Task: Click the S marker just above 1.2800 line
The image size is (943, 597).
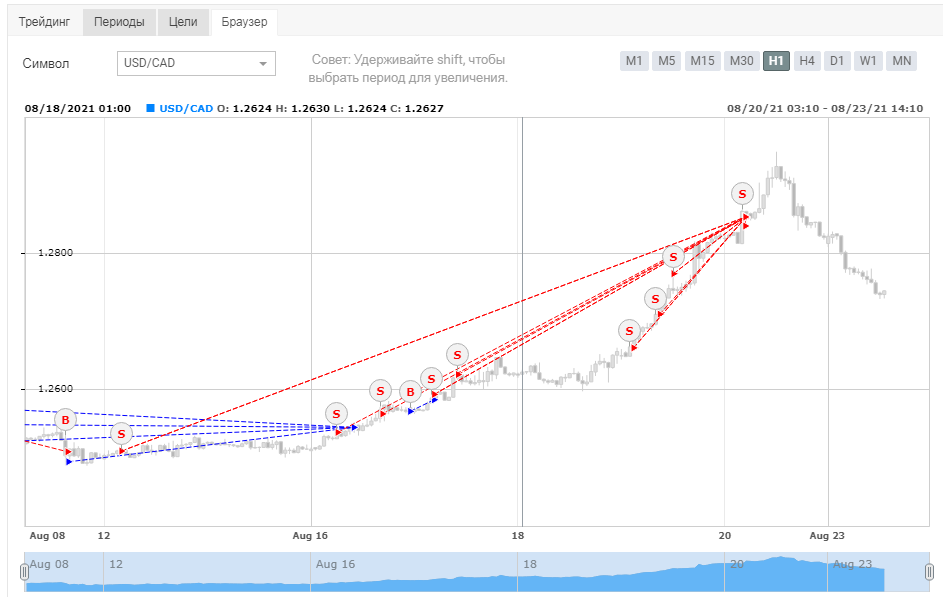Action: coord(674,257)
